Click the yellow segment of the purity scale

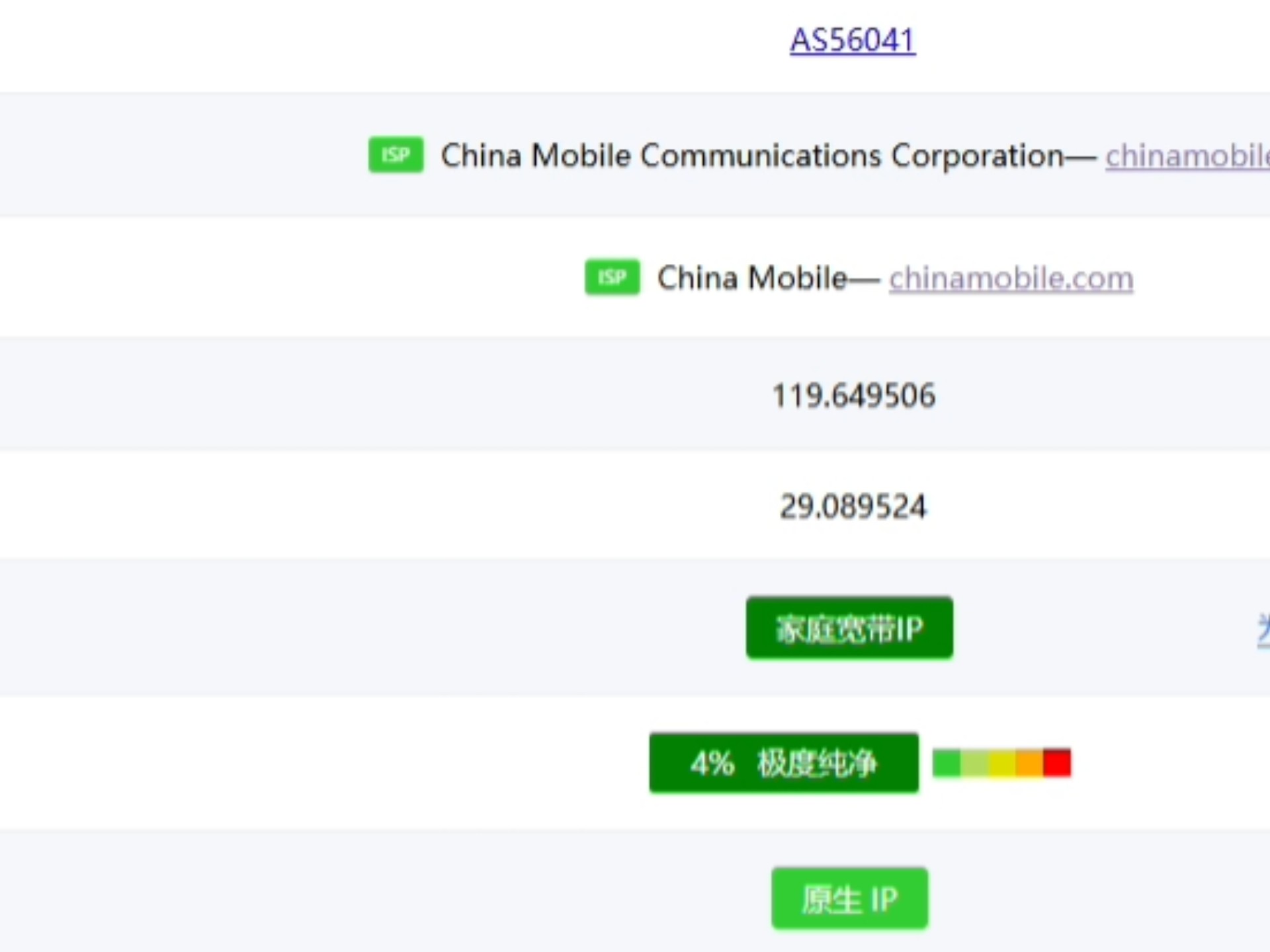point(1002,762)
